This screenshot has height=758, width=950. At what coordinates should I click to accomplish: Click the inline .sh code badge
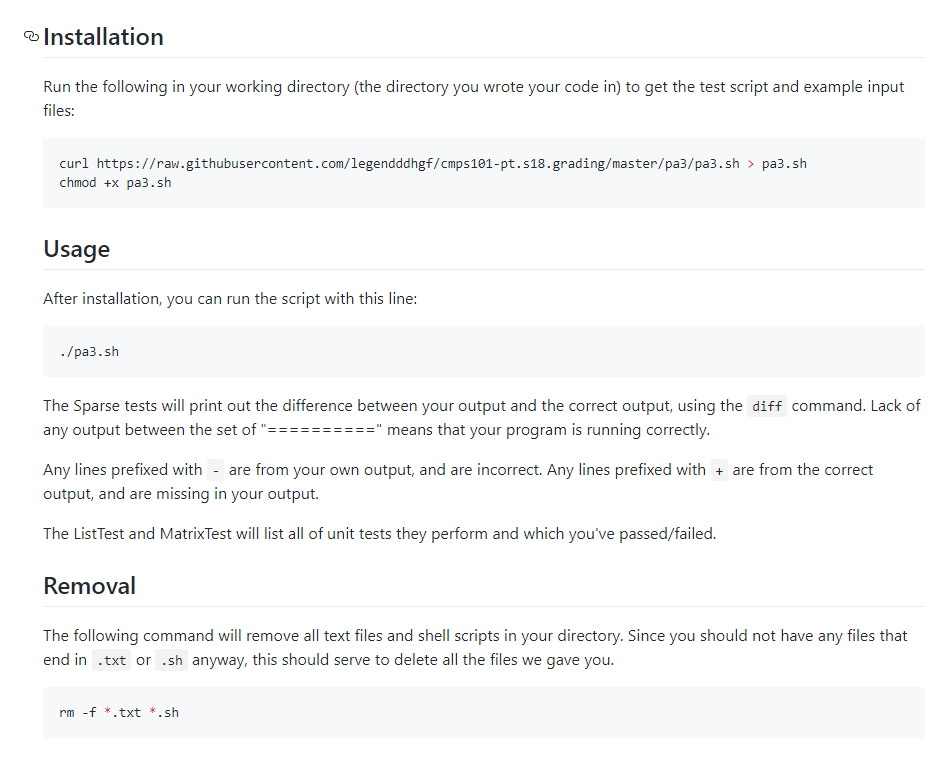click(x=171, y=660)
